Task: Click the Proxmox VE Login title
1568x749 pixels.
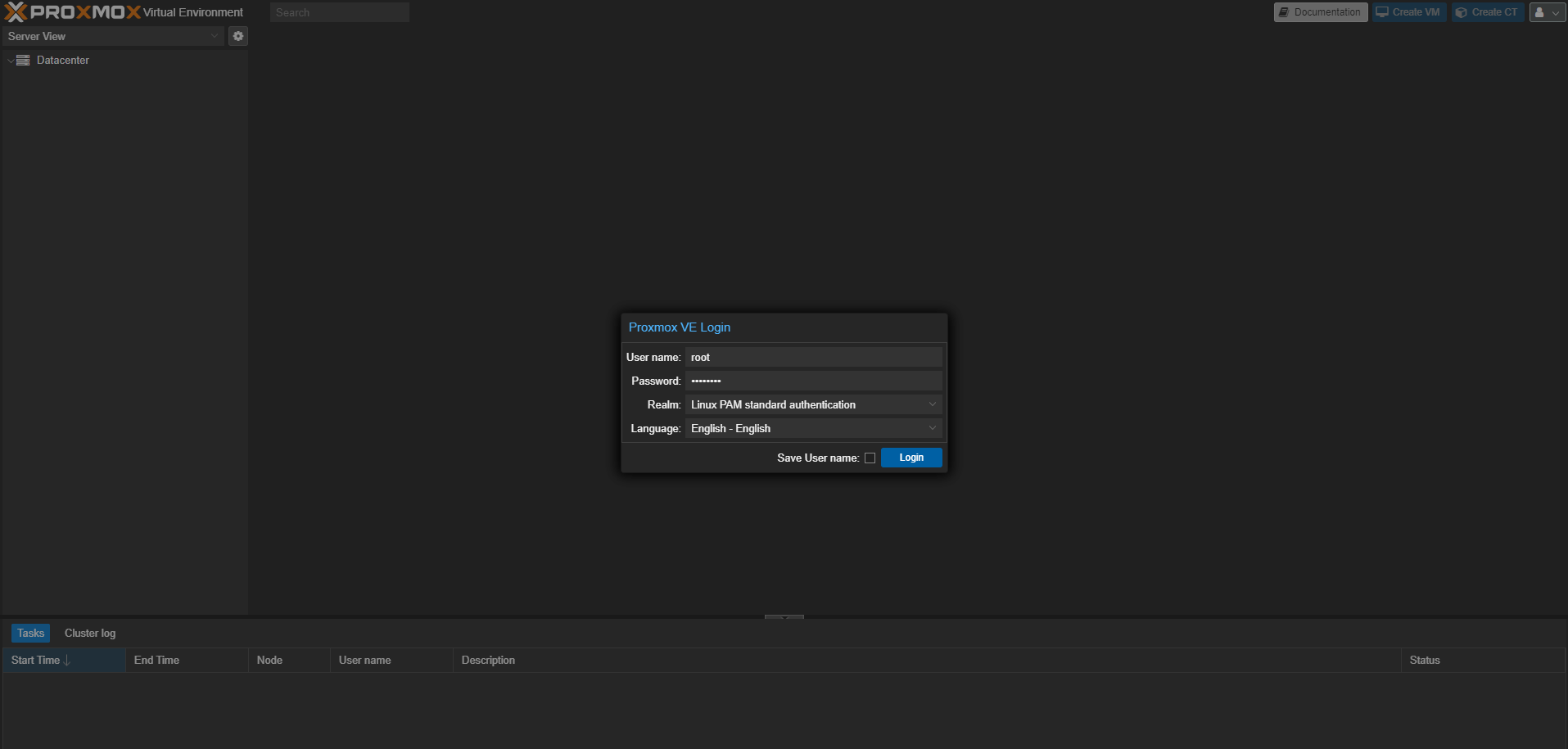Action: click(x=680, y=327)
